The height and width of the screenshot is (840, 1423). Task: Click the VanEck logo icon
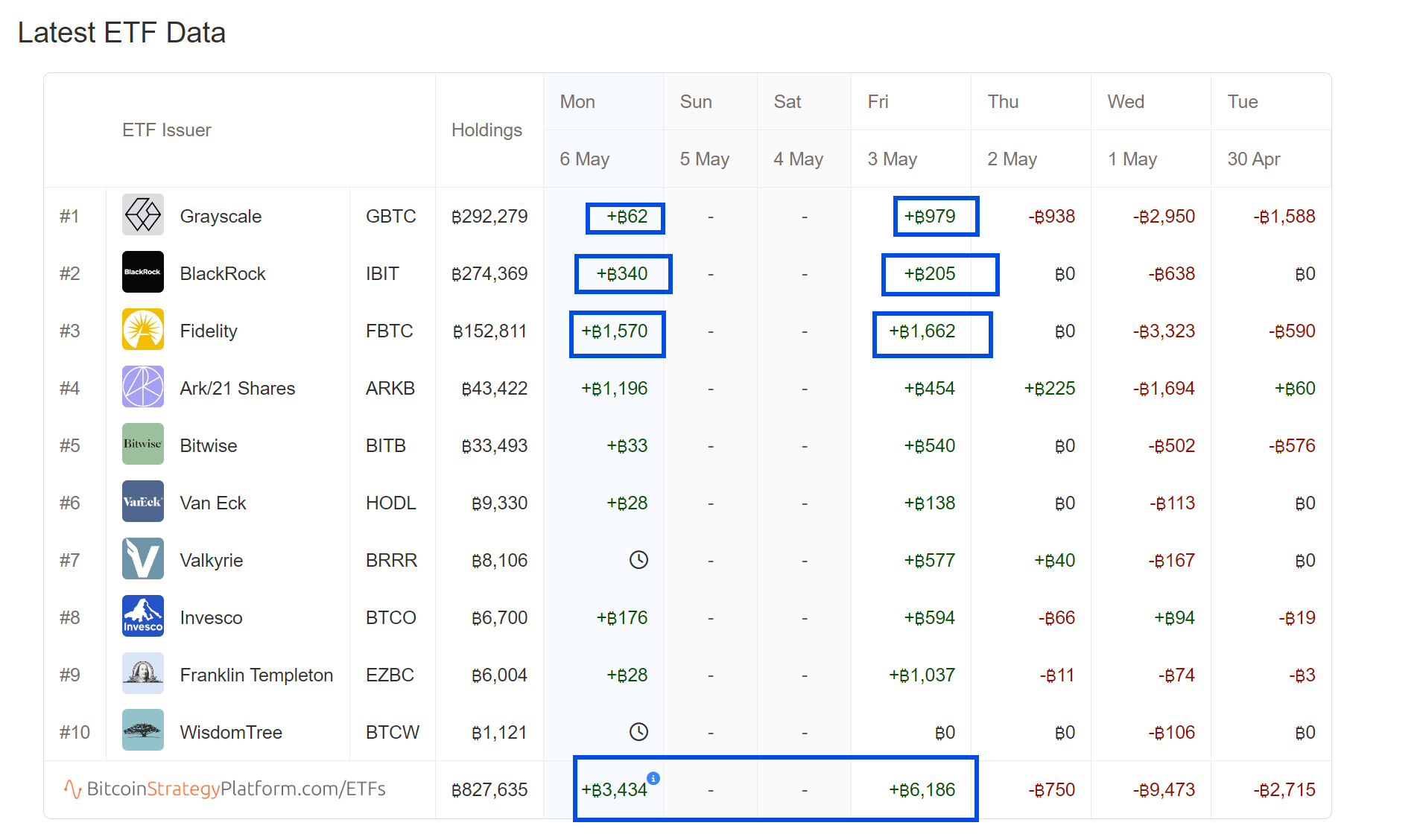[142, 502]
